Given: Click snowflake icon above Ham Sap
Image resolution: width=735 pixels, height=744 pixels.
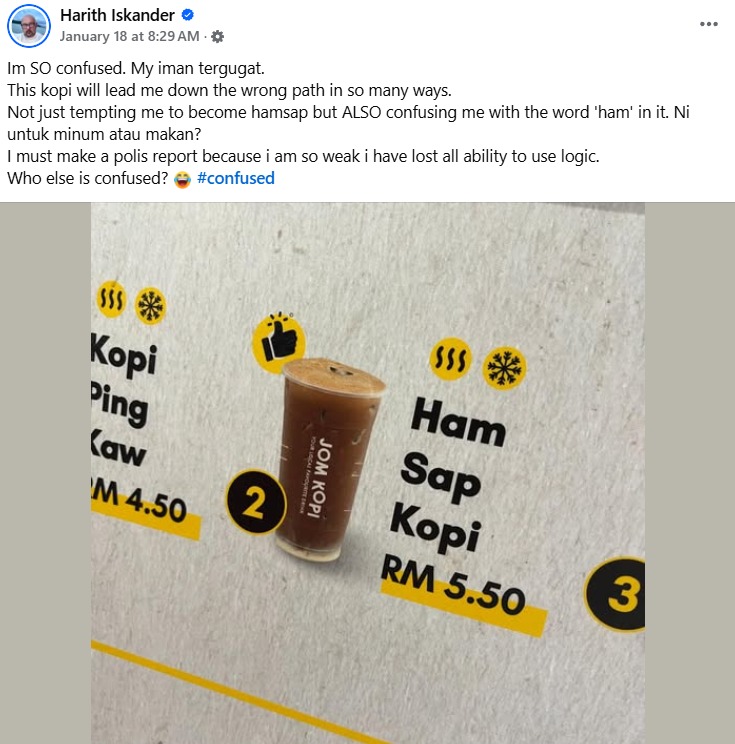Looking at the screenshot, I should pos(504,368).
